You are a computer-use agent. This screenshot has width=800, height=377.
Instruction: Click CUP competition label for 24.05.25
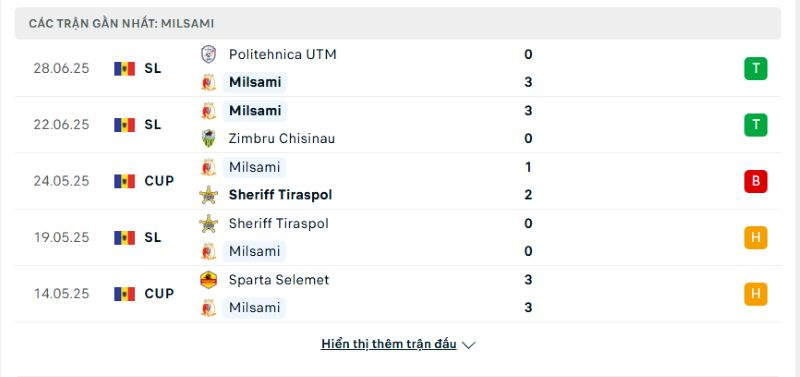click(x=159, y=181)
